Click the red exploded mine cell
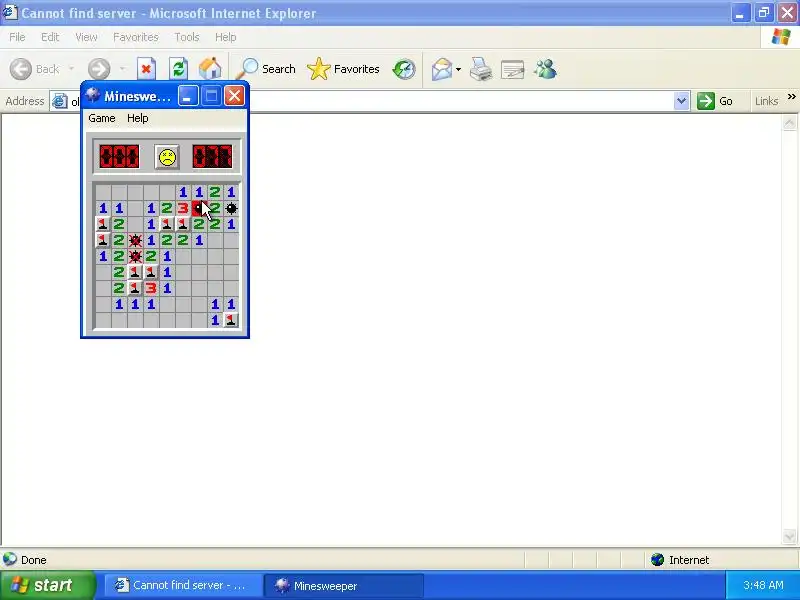The image size is (800, 600). point(199,208)
